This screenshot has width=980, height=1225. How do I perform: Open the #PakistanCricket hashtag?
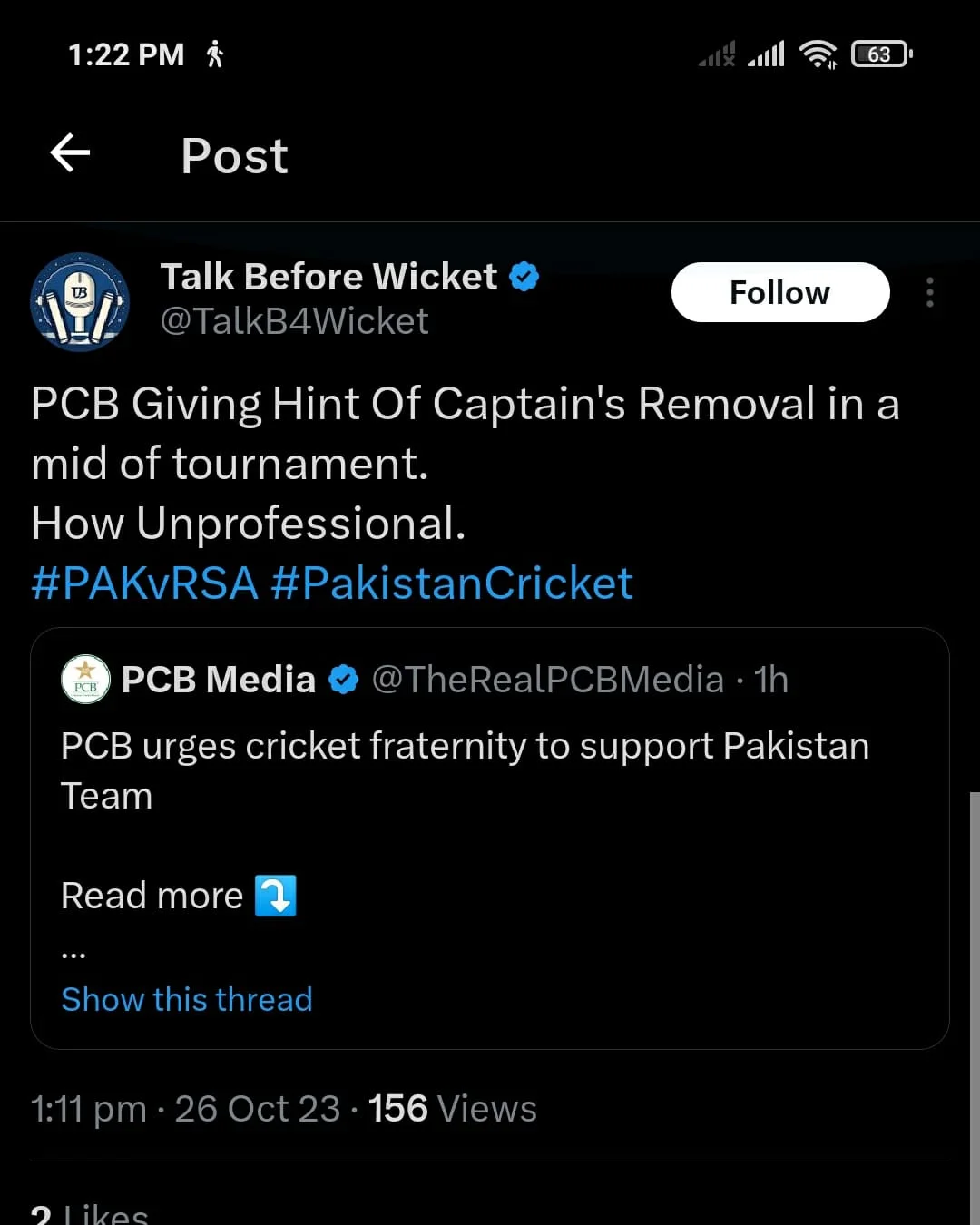(452, 583)
